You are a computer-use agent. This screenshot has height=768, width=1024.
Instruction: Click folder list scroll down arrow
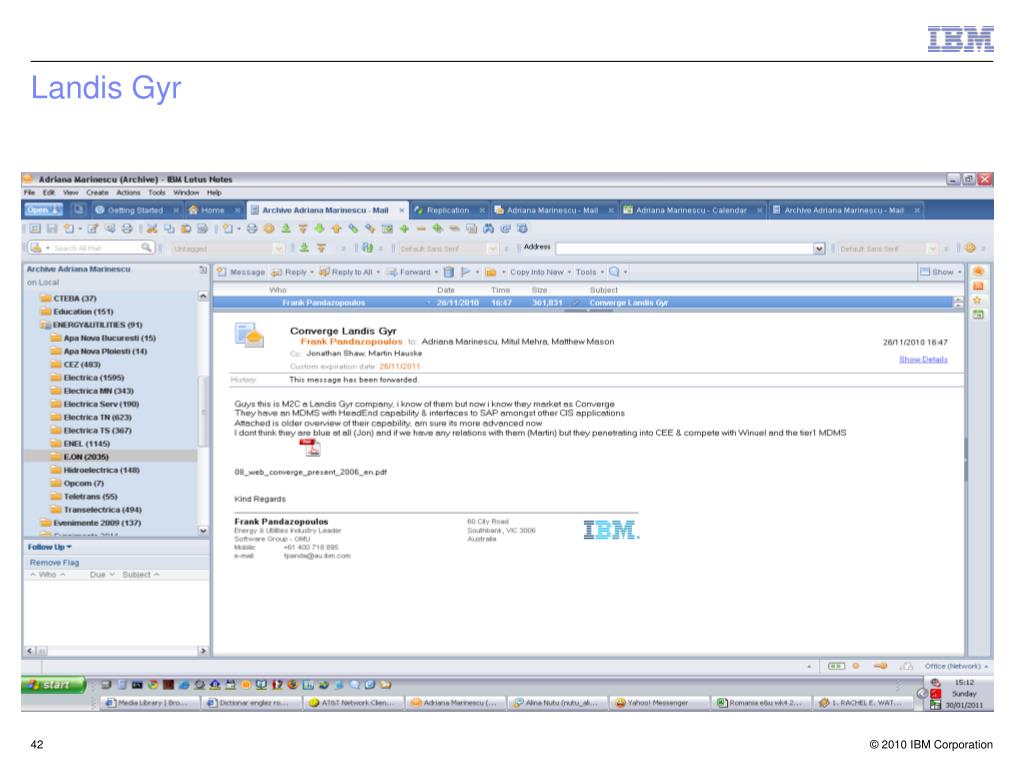point(203,531)
